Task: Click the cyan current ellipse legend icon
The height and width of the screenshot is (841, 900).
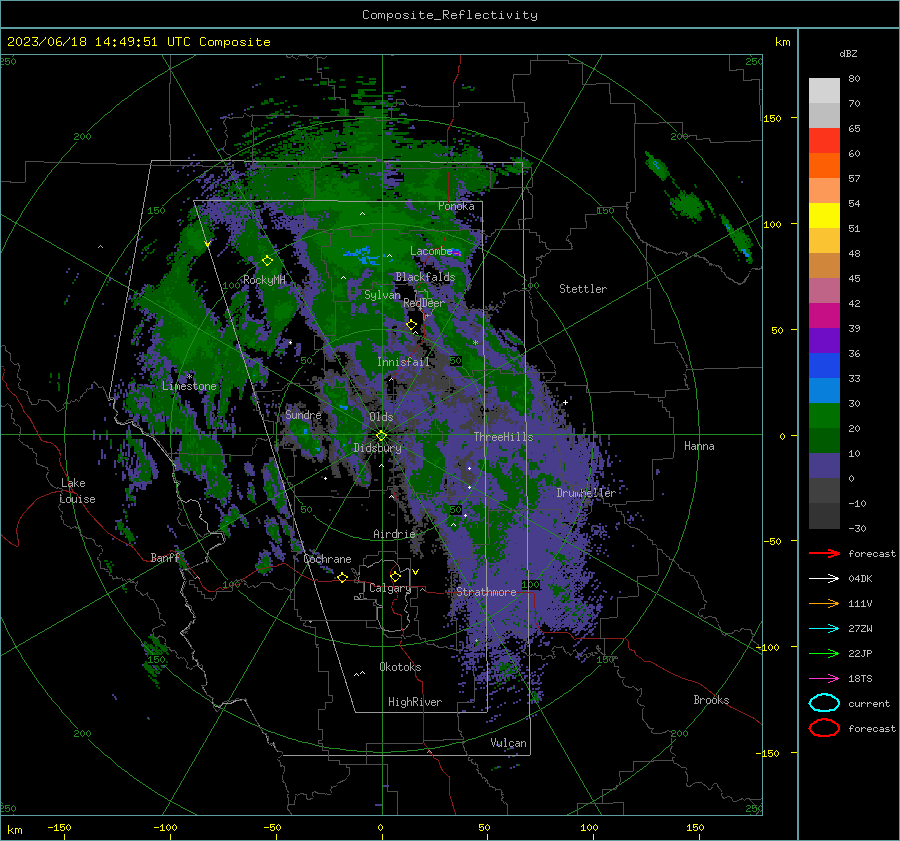Action: [x=824, y=703]
